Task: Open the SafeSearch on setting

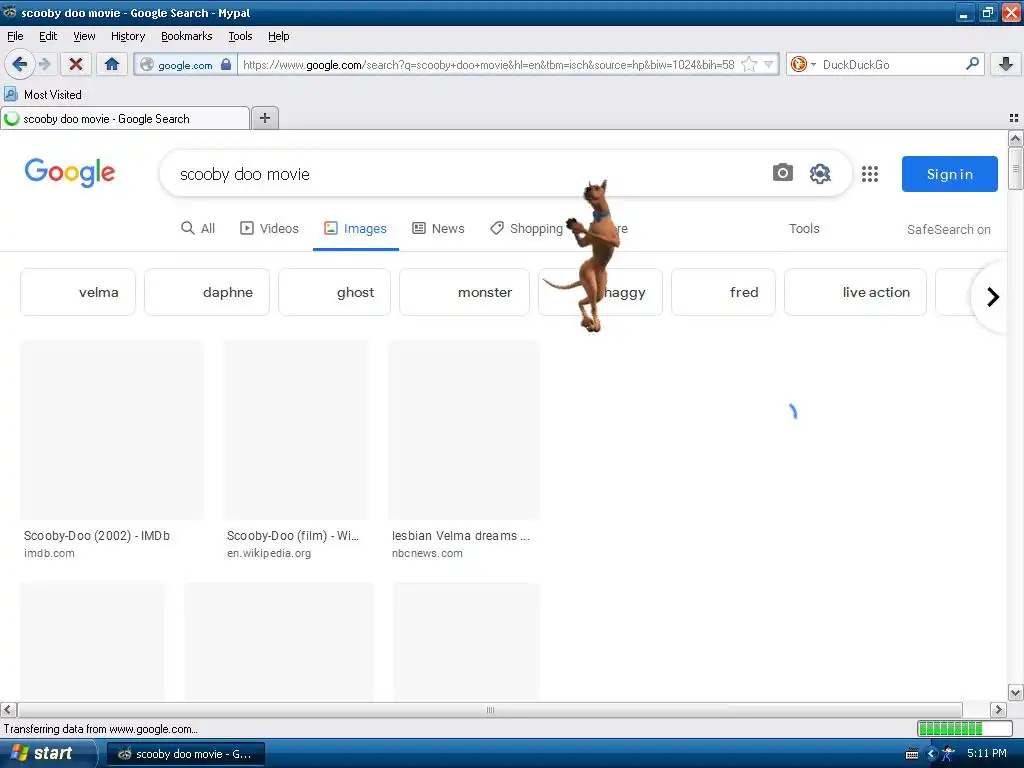Action: (x=948, y=229)
